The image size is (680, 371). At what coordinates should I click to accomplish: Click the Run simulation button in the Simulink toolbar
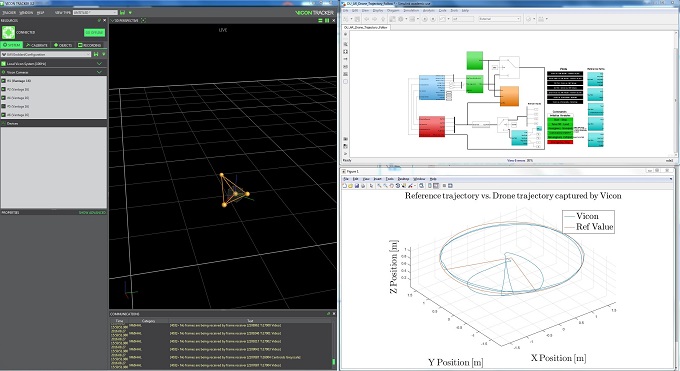pos(425,19)
